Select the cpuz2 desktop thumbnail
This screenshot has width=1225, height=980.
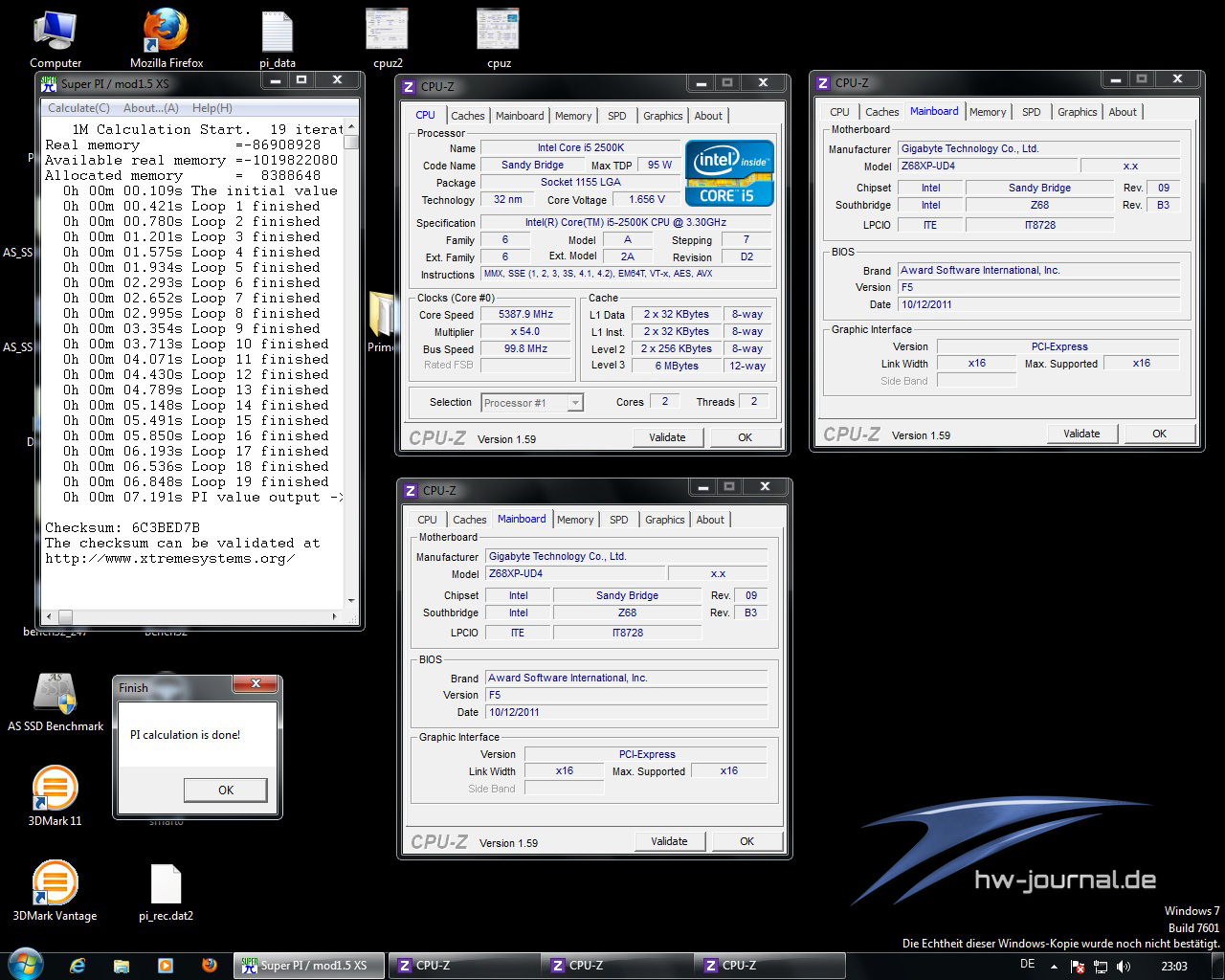(x=388, y=38)
